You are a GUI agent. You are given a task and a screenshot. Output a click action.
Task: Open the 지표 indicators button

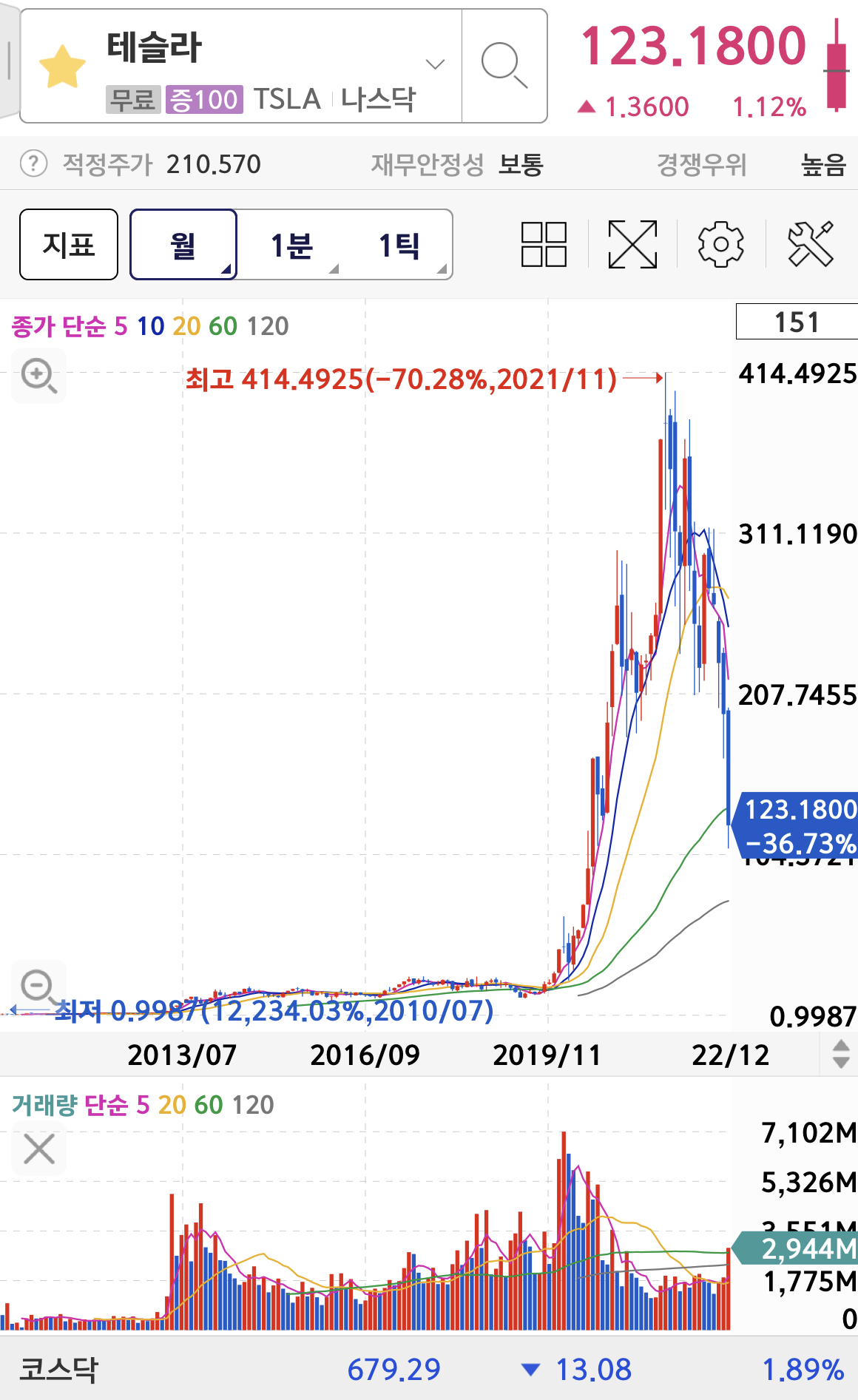click(69, 244)
